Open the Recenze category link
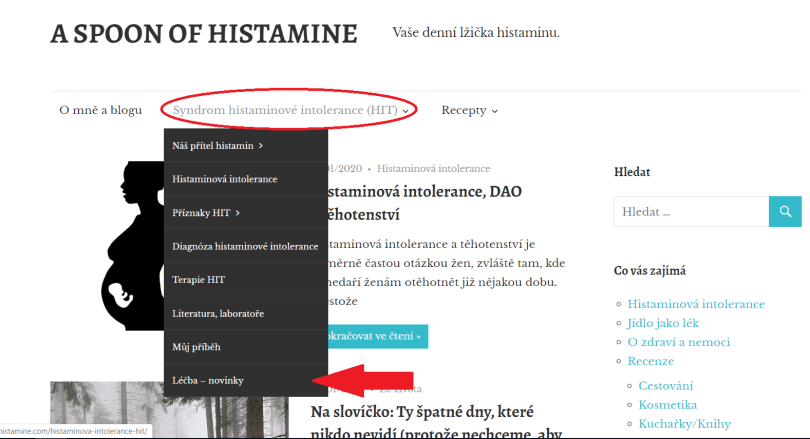Screen dimensions: 810x439 [x=650, y=361]
